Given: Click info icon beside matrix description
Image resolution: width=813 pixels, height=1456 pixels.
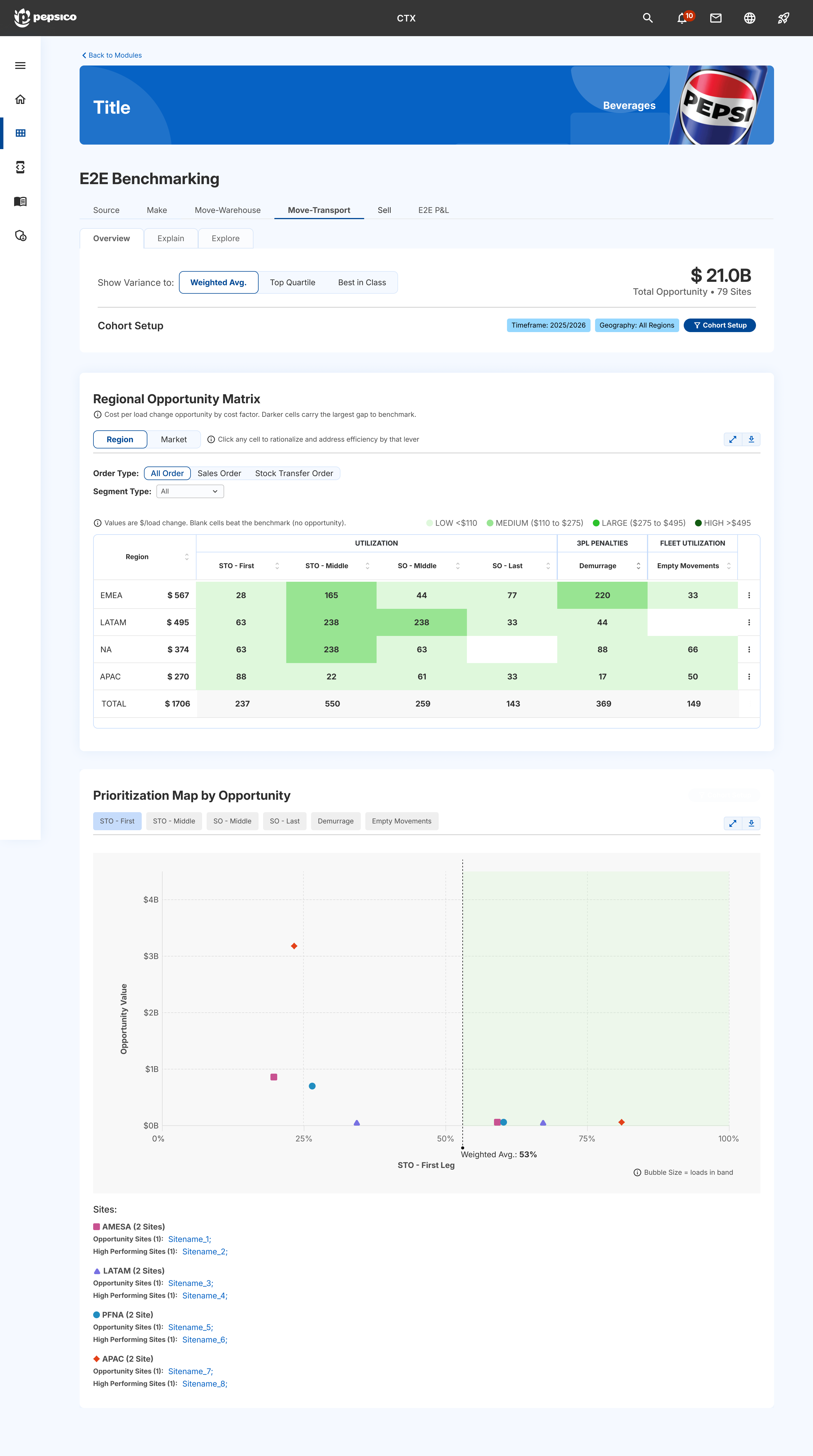Looking at the screenshot, I should (97, 414).
